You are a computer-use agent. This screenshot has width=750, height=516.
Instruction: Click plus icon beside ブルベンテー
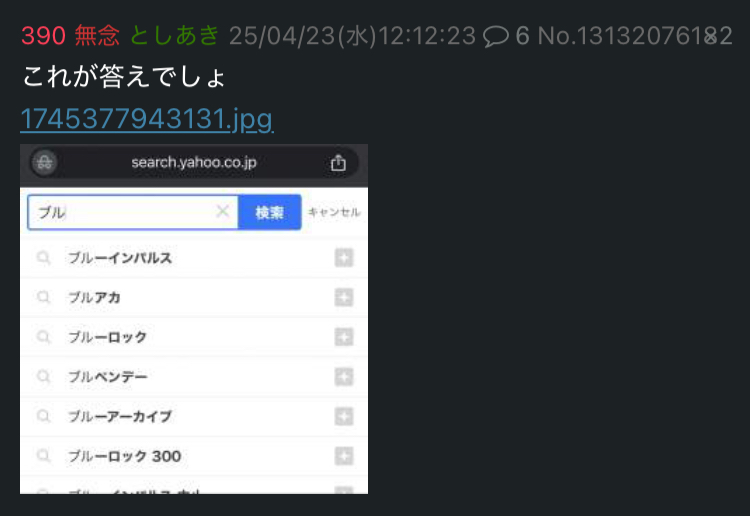click(x=344, y=377)
